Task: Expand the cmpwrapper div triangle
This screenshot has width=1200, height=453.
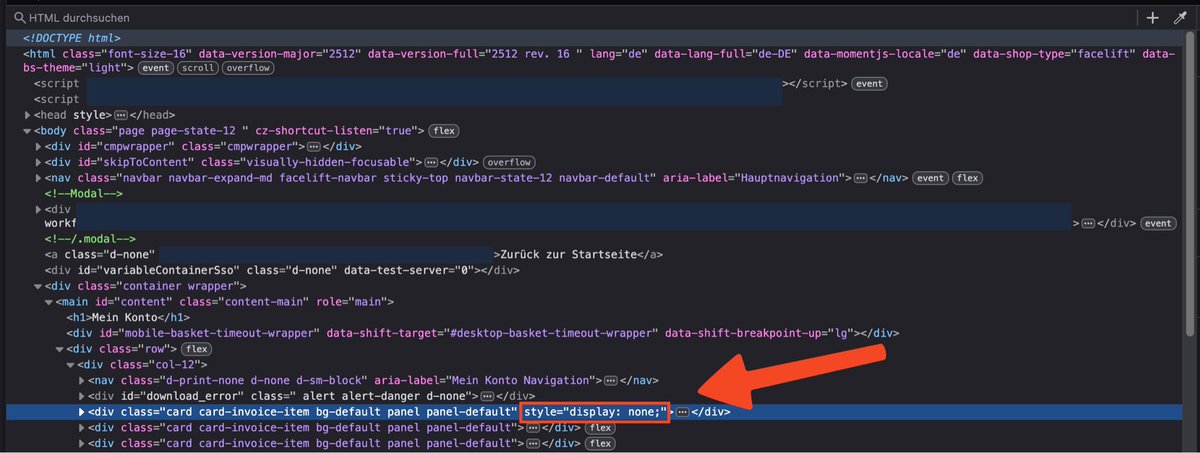Action: pyautogui.click(x=38, y=147)
